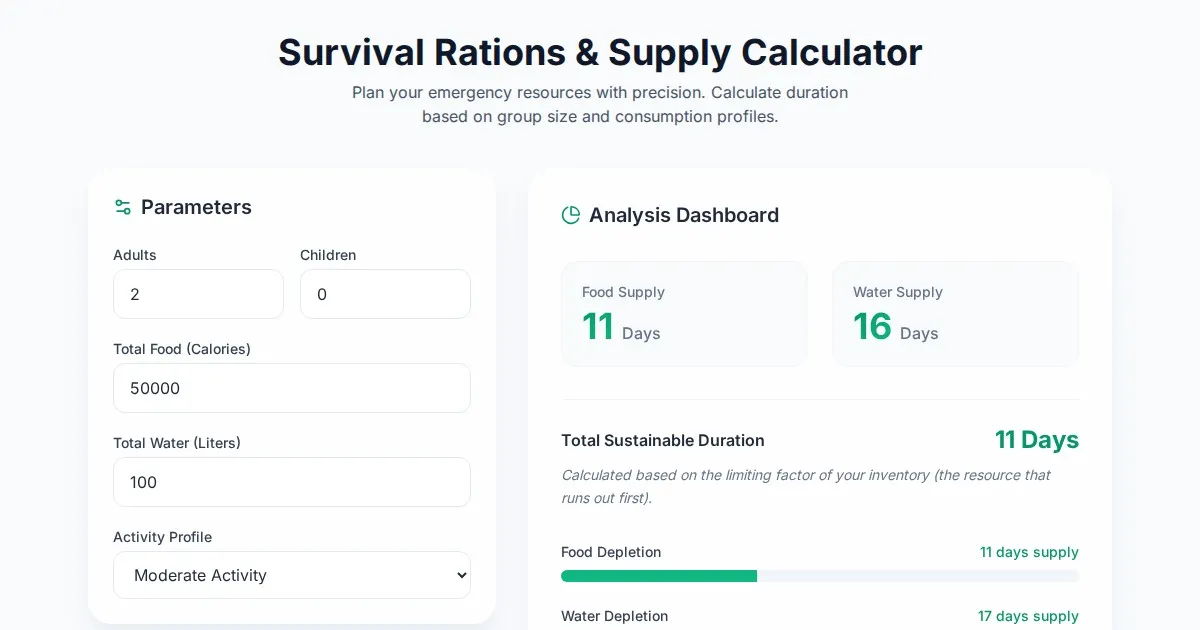Screen dimensions: 1200x630
Task: Open the Activity Profile dropdown
Action: [291, 575]
